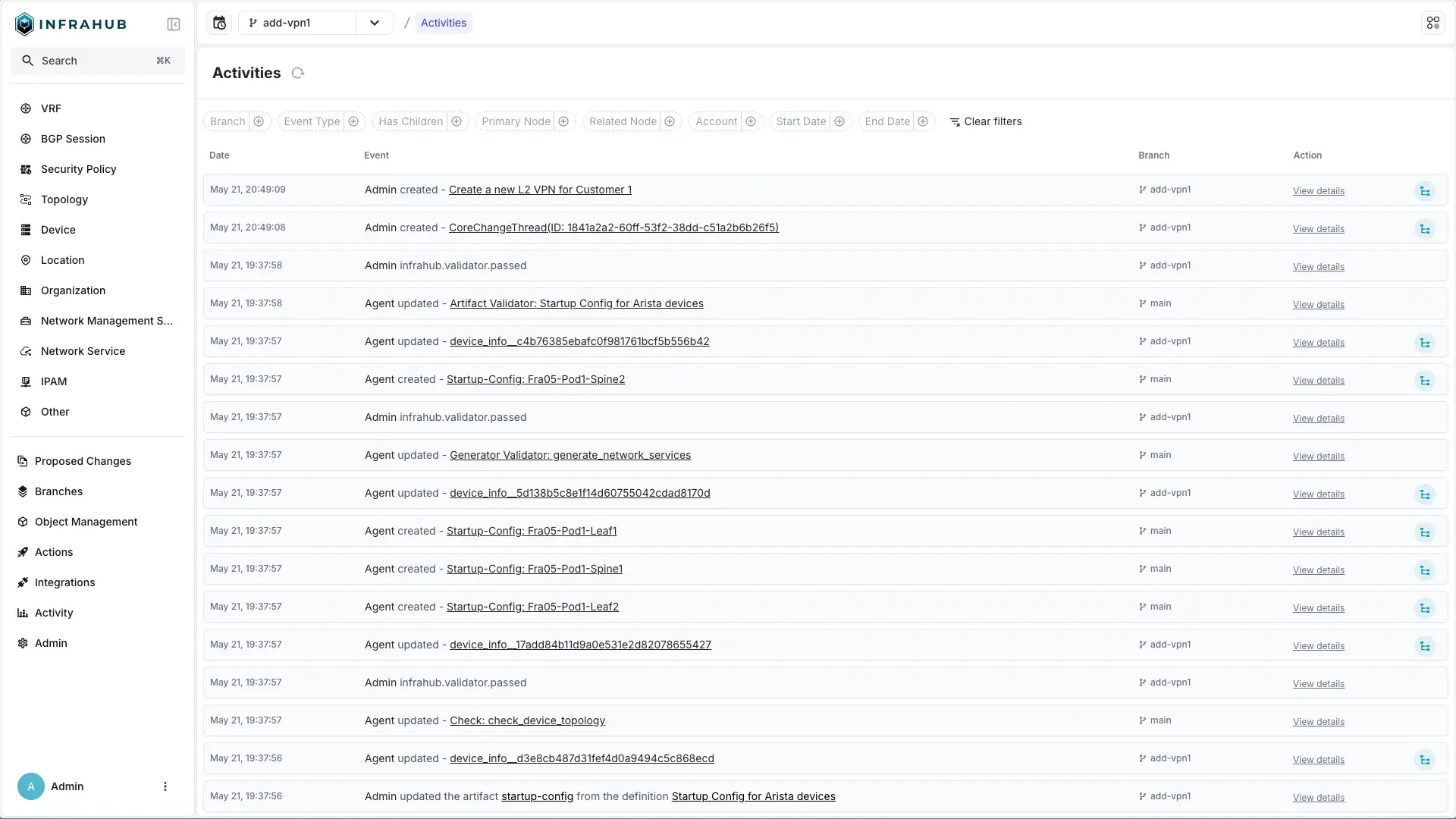Open the Security Policy menu

[98, 169]
